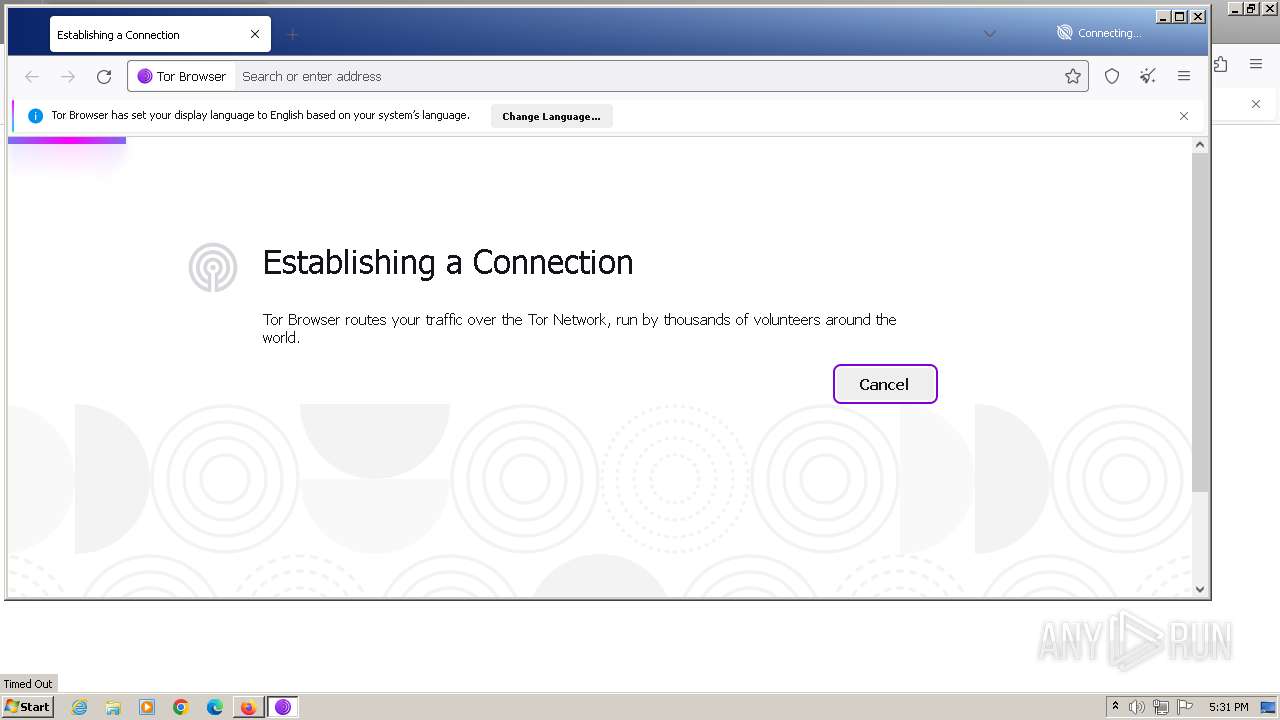Viewport: 1280px width, 720px height.
Task: Focus the search or address field
Action: click(650, 76)
